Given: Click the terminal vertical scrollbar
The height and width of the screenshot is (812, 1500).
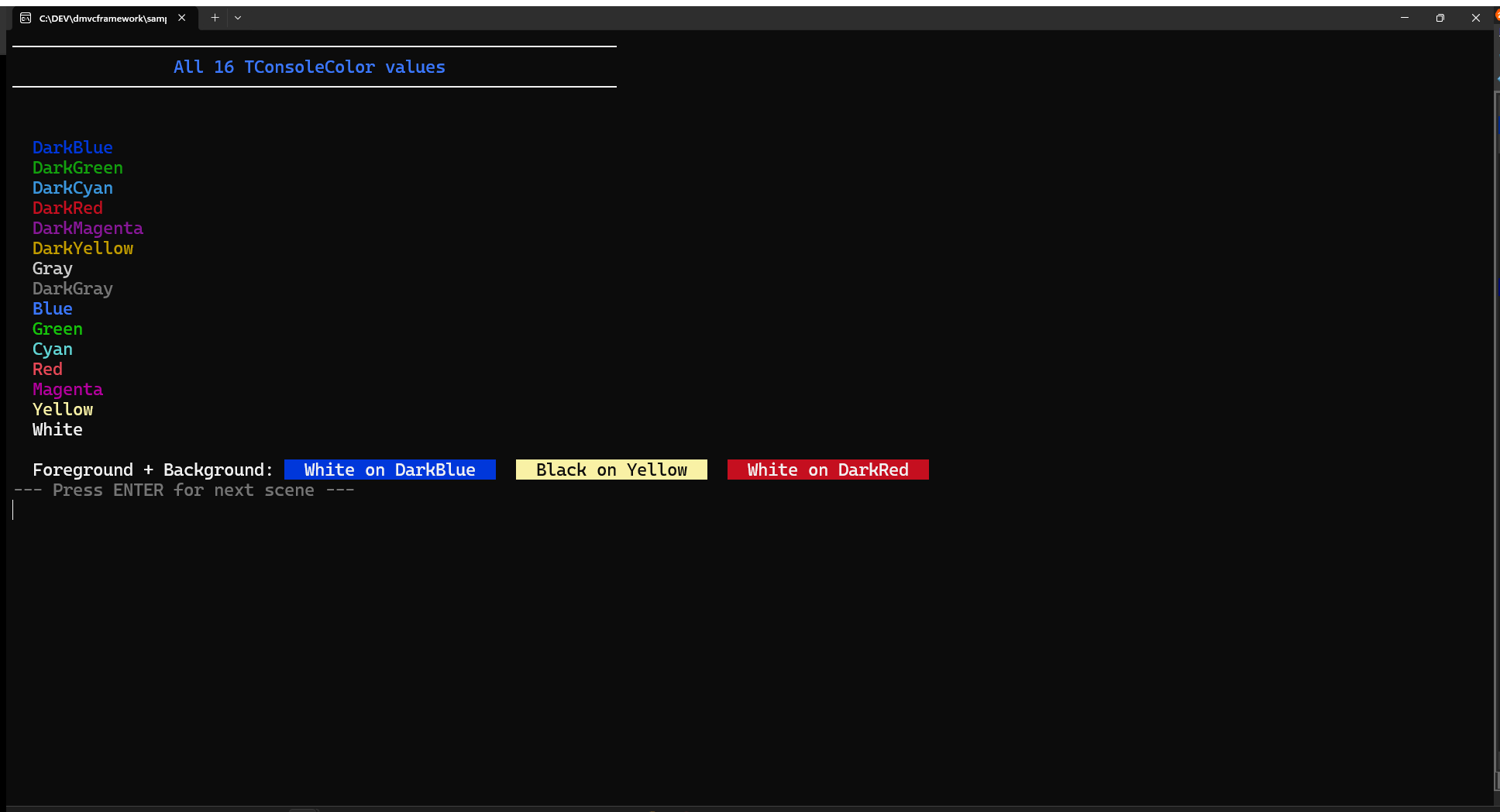Looking at the screenshot, I should tap(1496, 442).
